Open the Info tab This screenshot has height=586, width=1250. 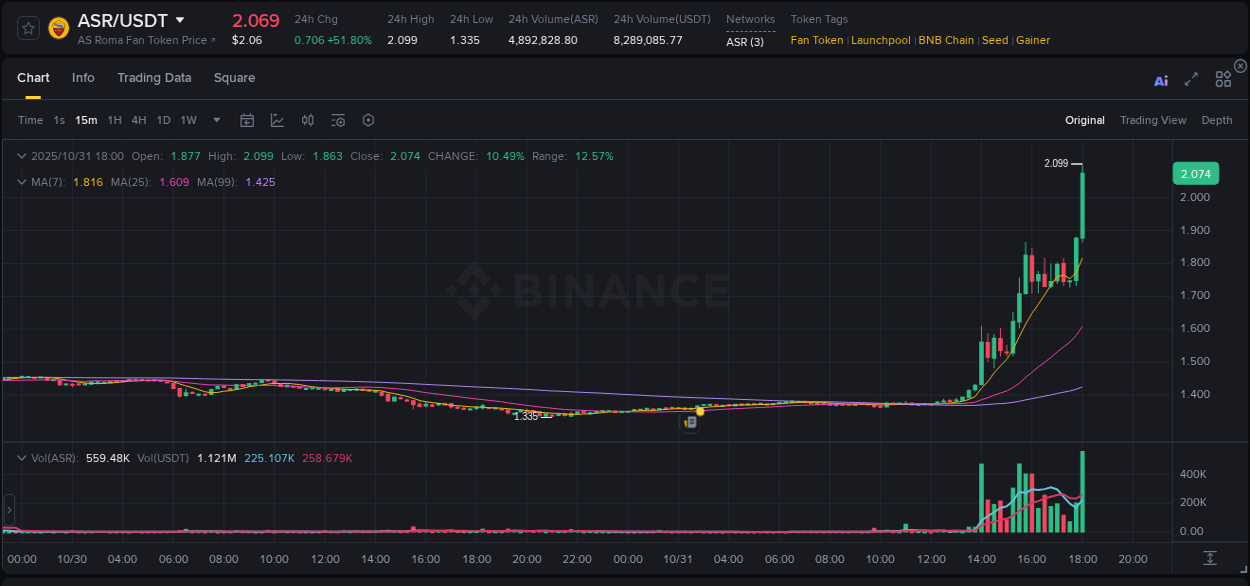pos(83,78)
